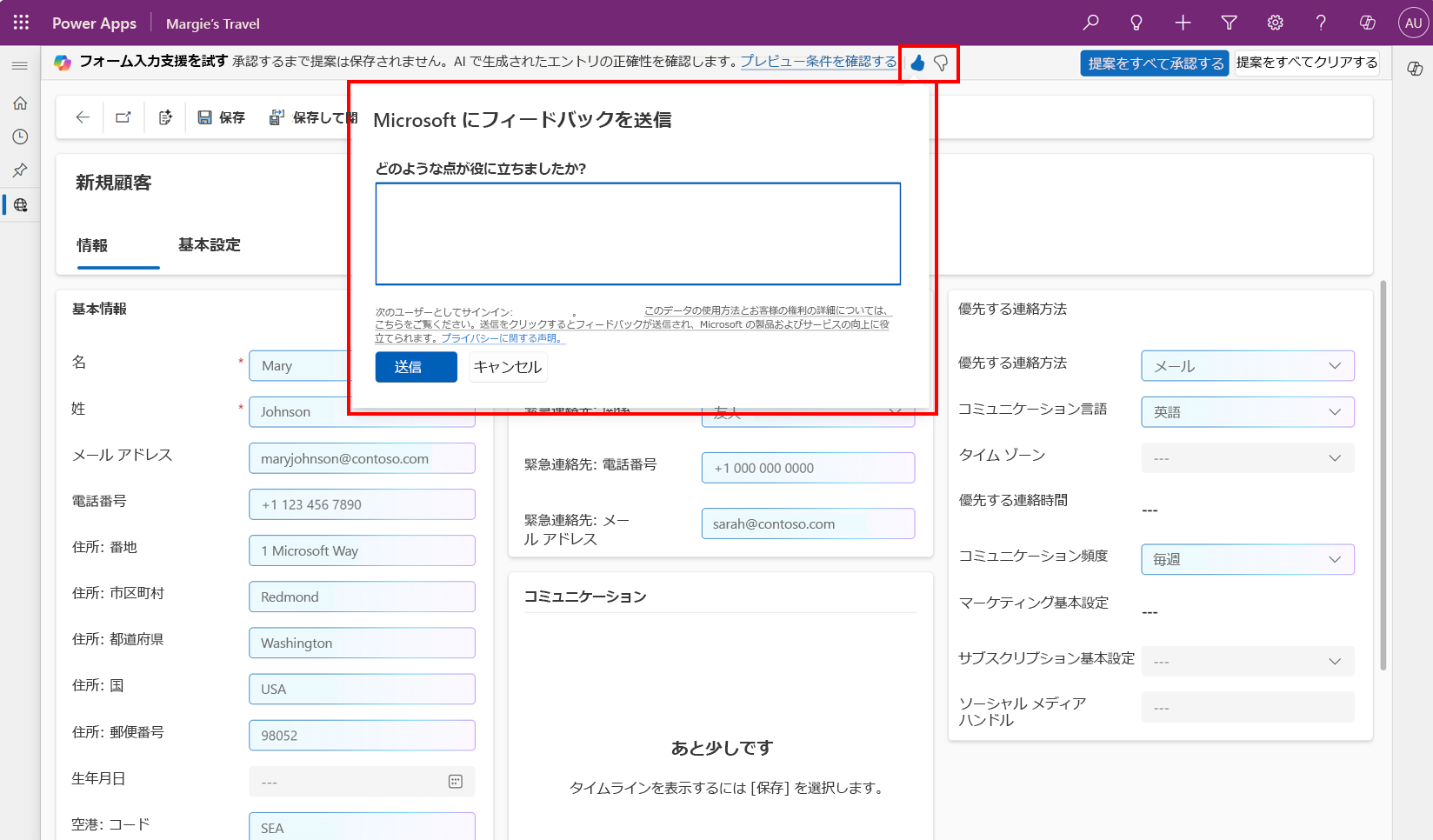
Task: Open コミュニケーション言語 英語 dropdown
Action: coord(1248,412)
